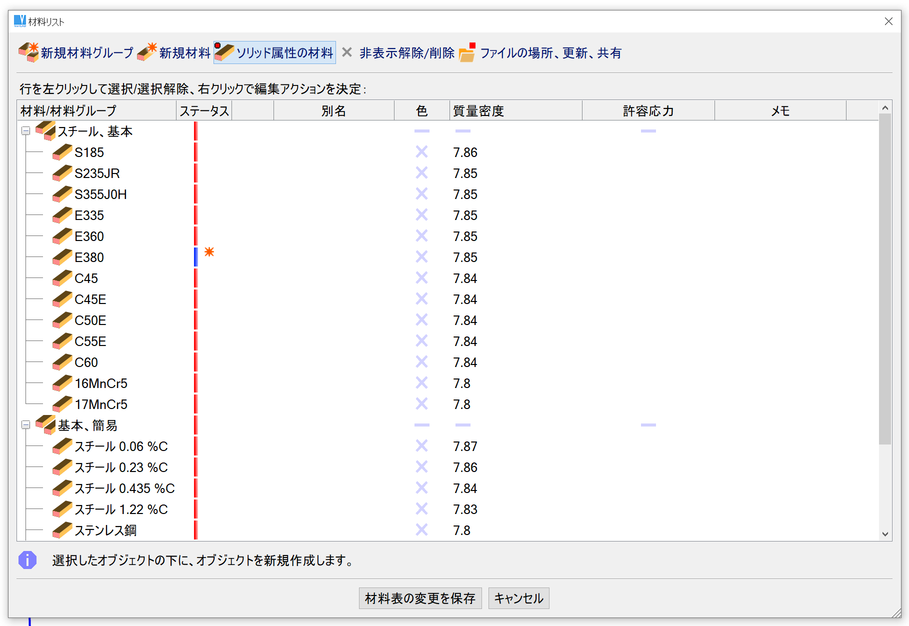Select the S185 material icon
909x626 pixels.
(x=62, y=152)
